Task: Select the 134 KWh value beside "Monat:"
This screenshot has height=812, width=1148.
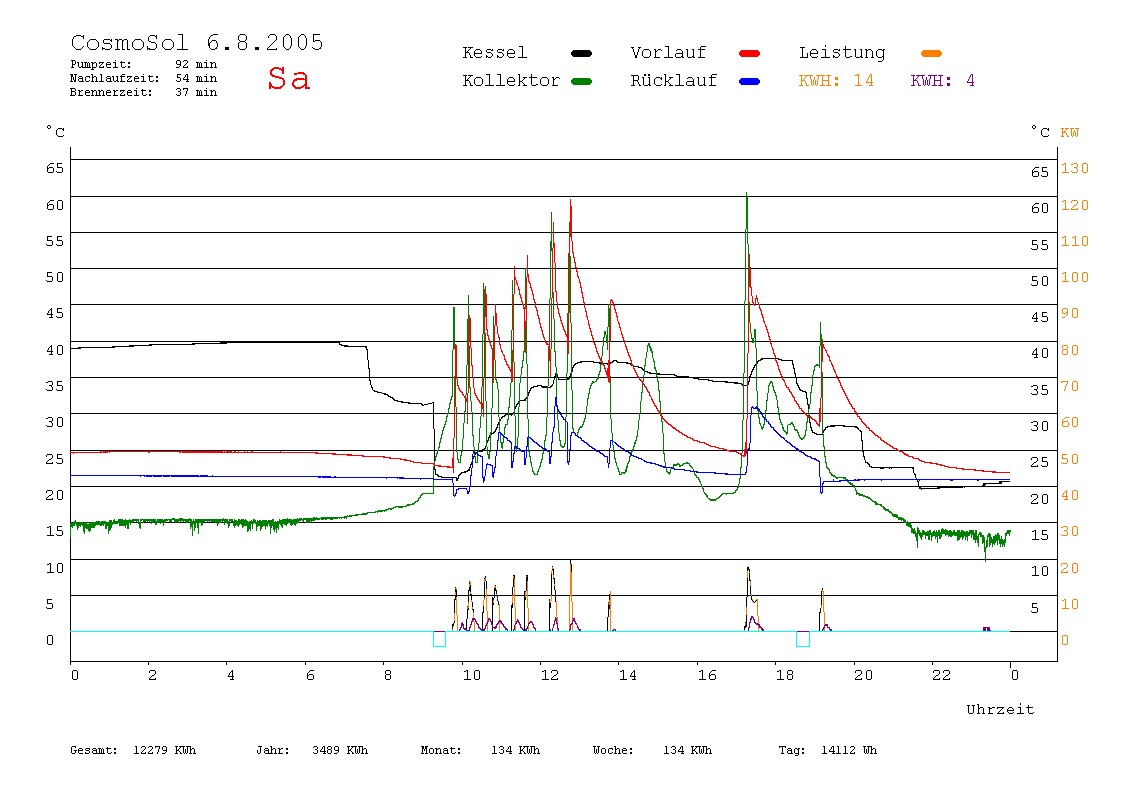Action: 515,750
